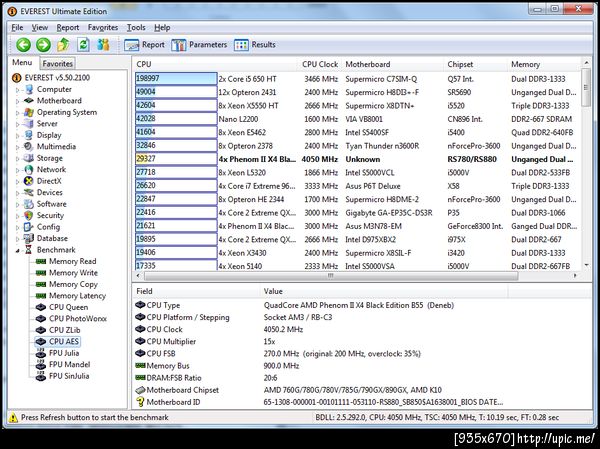The height and width of the screenshot is (449, 600).
Task: Open the Results toolbar icon
Action: point(241,45)
